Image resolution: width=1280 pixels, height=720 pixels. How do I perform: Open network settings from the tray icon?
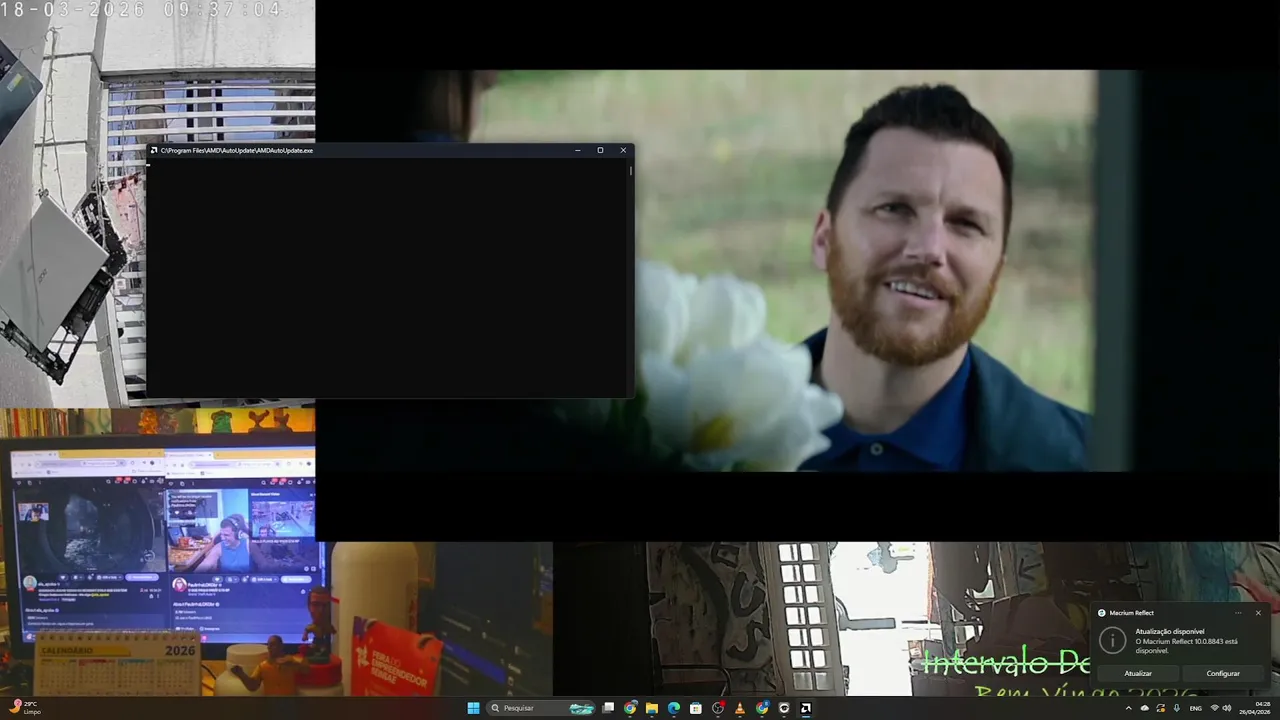[1215, 708]
